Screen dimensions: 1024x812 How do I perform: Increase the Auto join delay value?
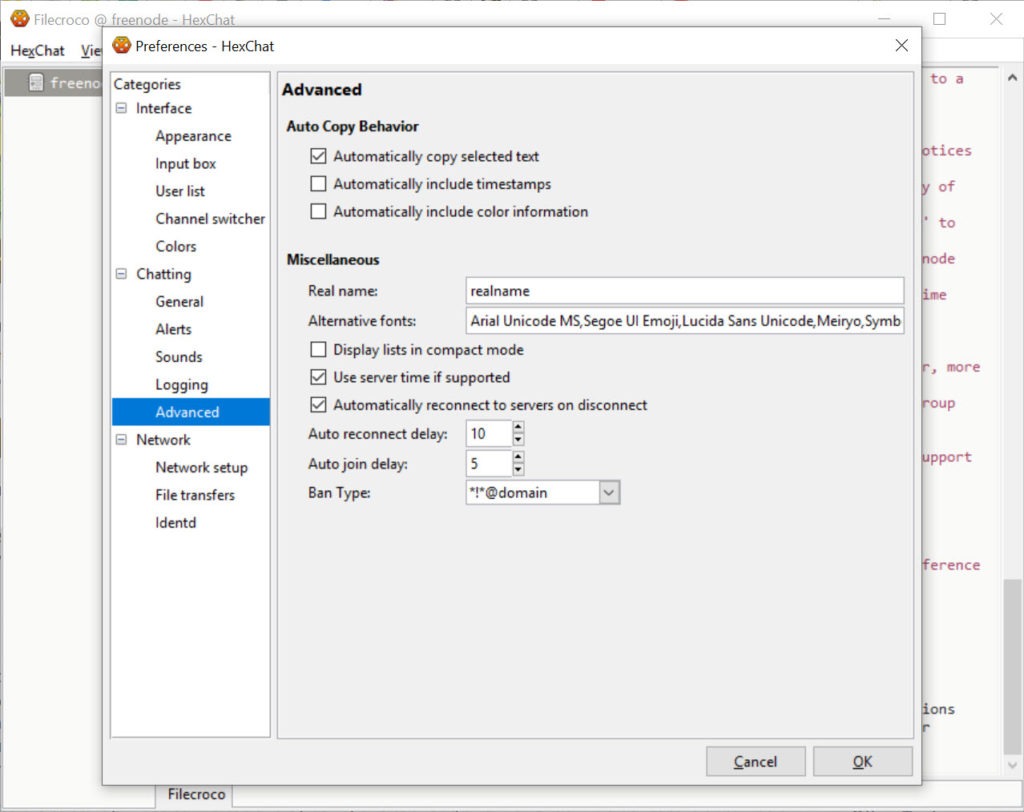coord(518,457)
